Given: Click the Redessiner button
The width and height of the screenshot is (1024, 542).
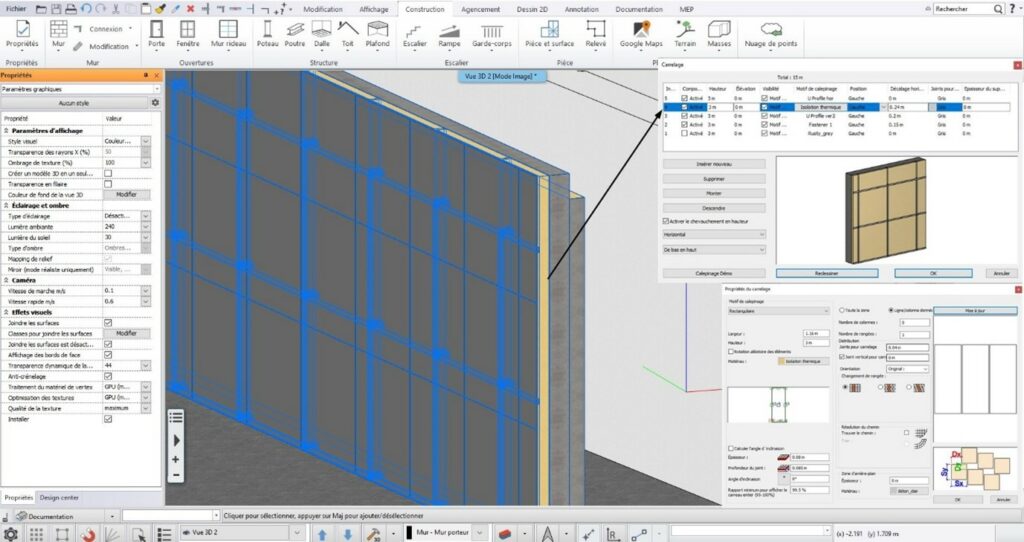Looking at the screenshot, I should click(826, 272).
